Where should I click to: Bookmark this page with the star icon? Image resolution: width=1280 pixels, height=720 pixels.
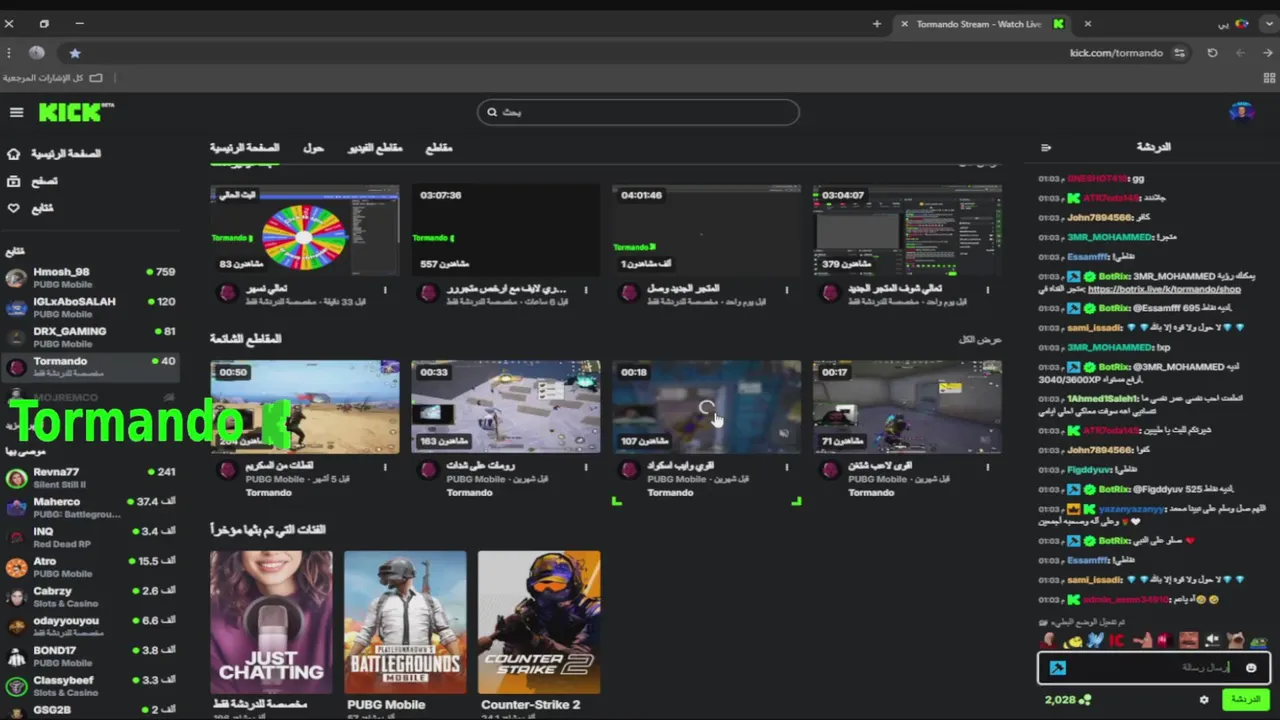point(74,53)
